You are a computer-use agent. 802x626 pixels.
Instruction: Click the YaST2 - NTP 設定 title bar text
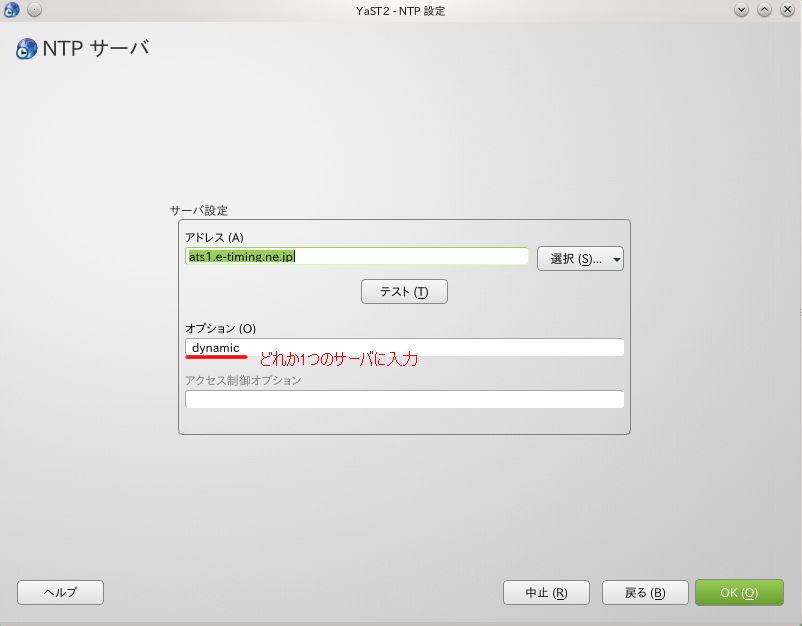click(x=400, y=10)
